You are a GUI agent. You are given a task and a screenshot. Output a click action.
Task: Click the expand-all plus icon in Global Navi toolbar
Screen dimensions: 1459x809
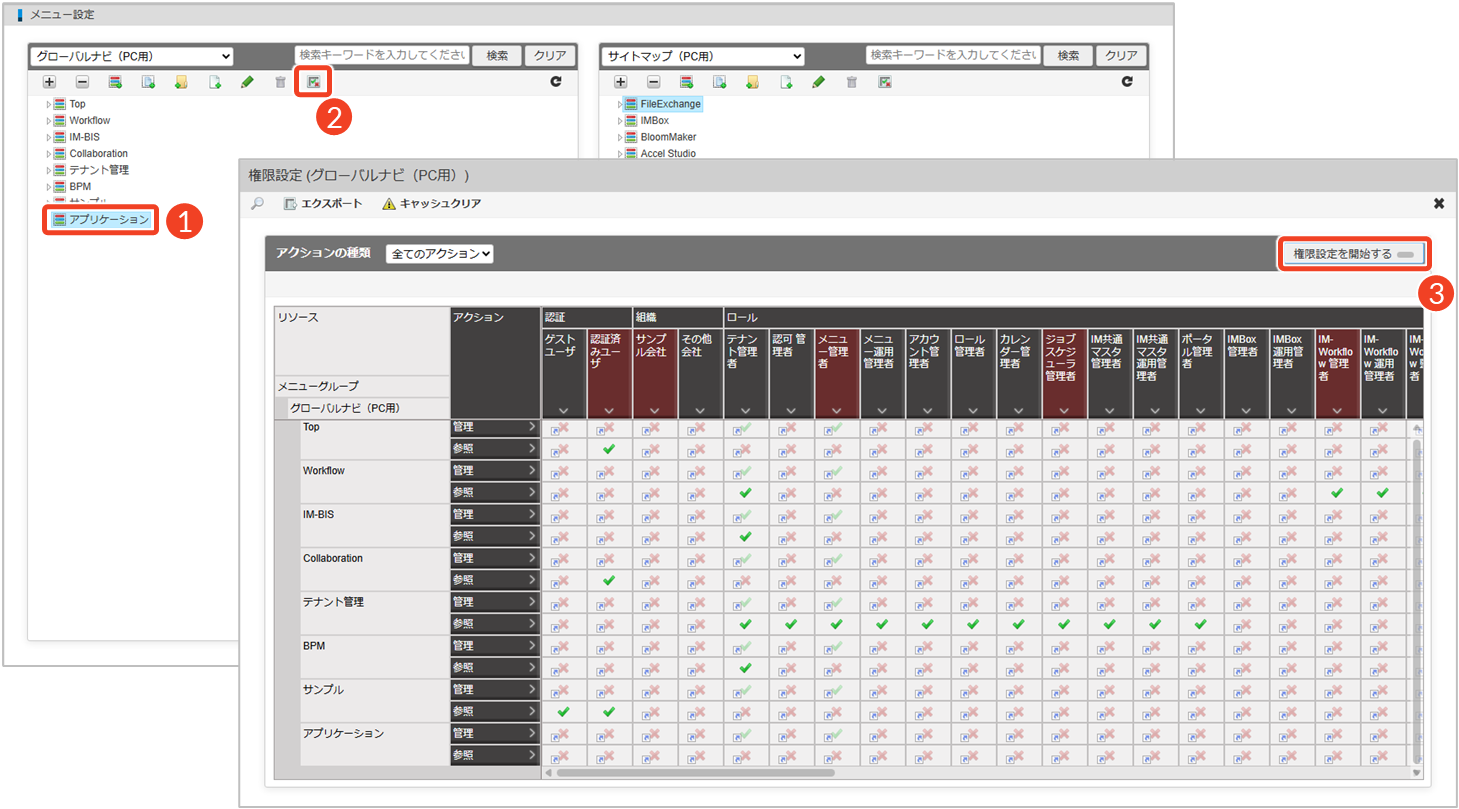point(50,82)
